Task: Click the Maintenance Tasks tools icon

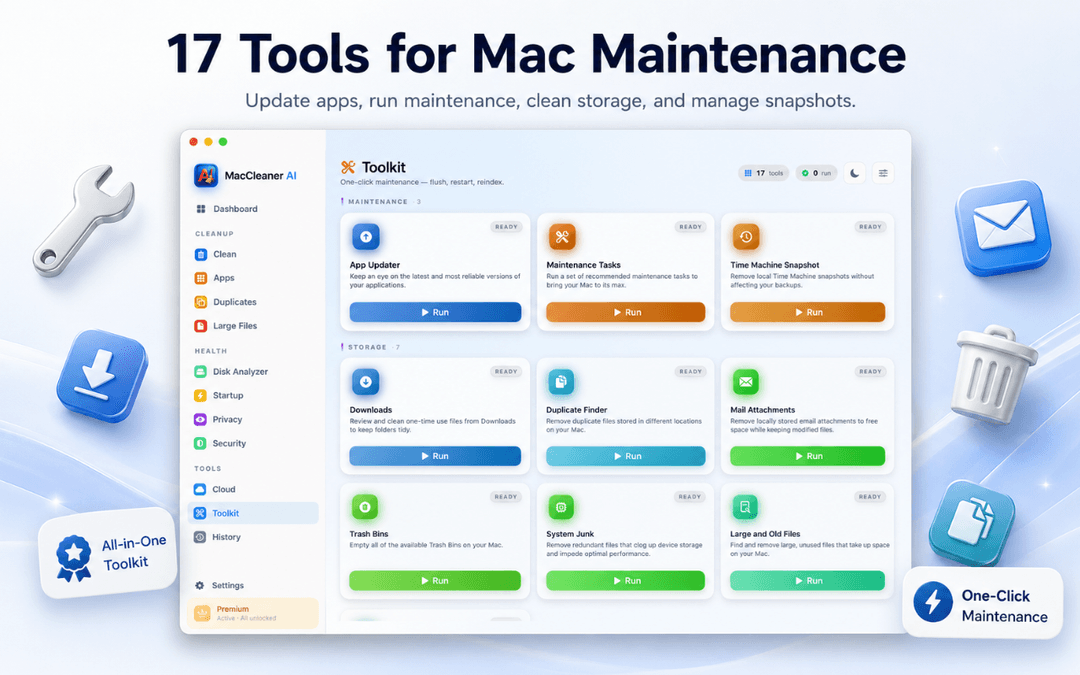Action: point(562,237)
